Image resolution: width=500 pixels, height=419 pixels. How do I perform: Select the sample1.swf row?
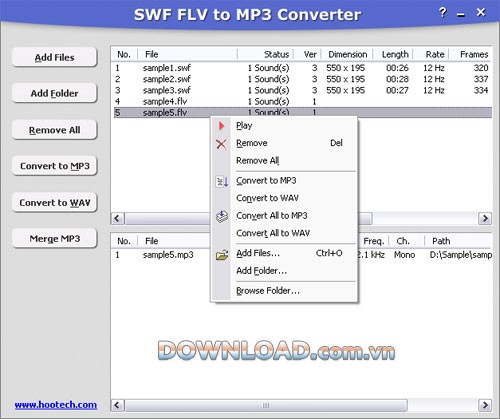click(x=303, y=68)
